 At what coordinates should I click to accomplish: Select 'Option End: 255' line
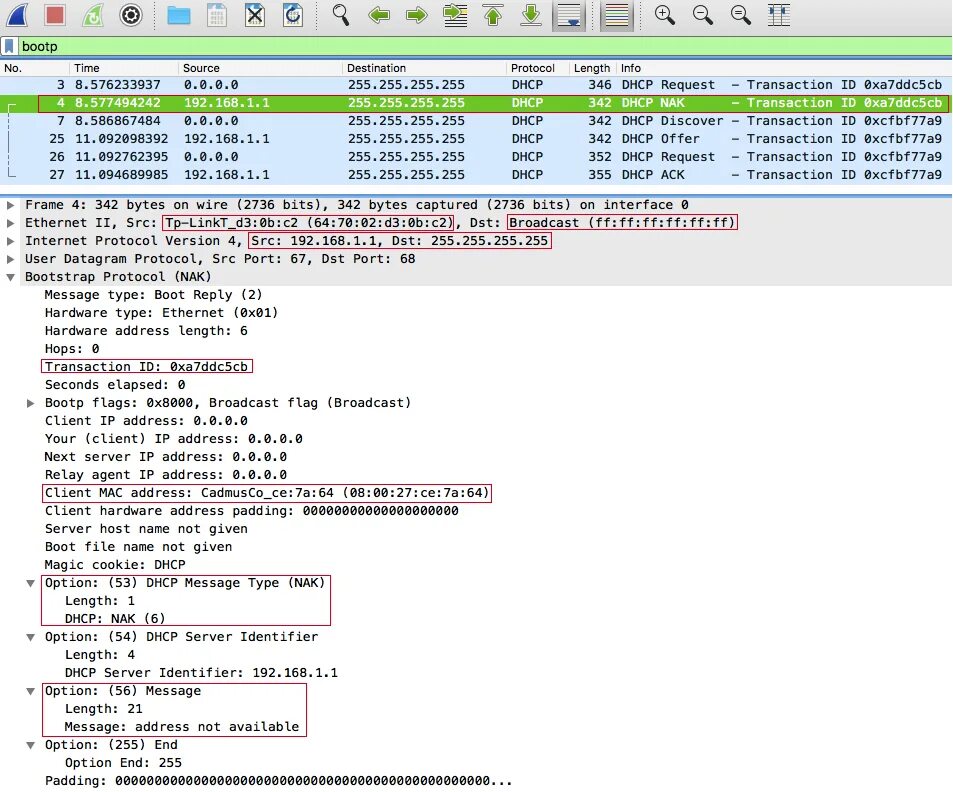123,763
